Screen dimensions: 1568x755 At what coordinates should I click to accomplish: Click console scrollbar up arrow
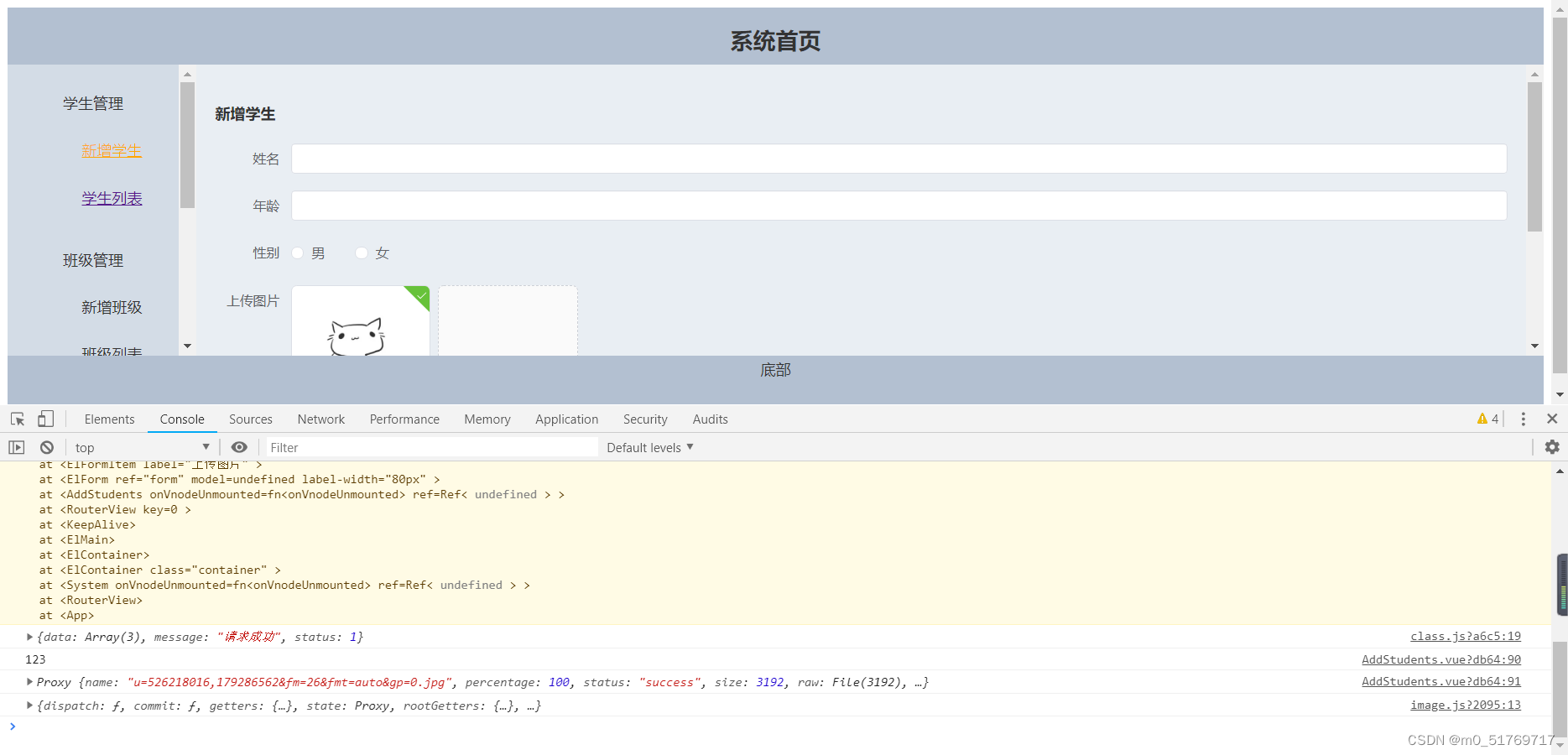tap(1560, 471)
